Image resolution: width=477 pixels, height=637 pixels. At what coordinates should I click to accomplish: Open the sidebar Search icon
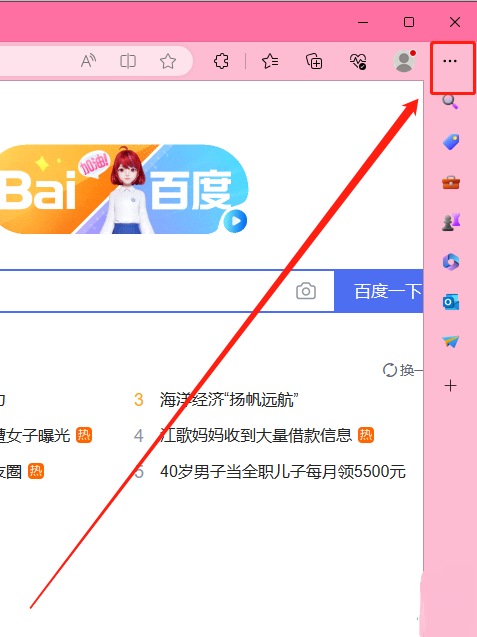coord(450,102)
